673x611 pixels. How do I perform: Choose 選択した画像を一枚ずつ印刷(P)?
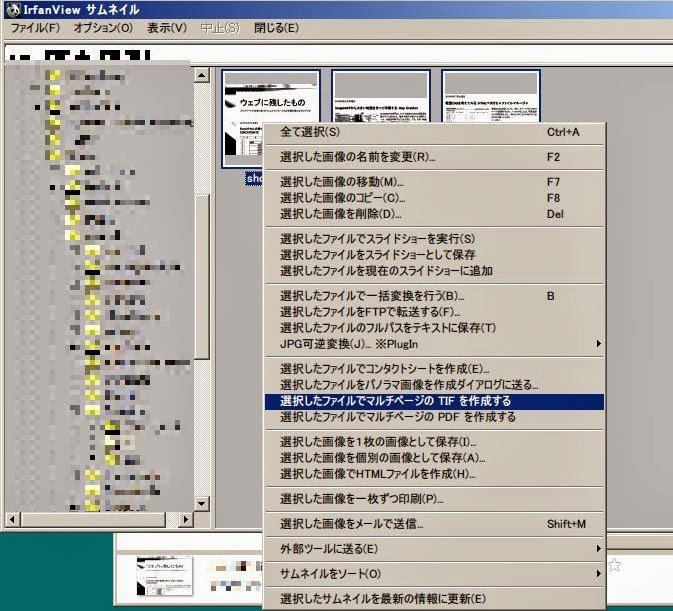coord(434,499)
